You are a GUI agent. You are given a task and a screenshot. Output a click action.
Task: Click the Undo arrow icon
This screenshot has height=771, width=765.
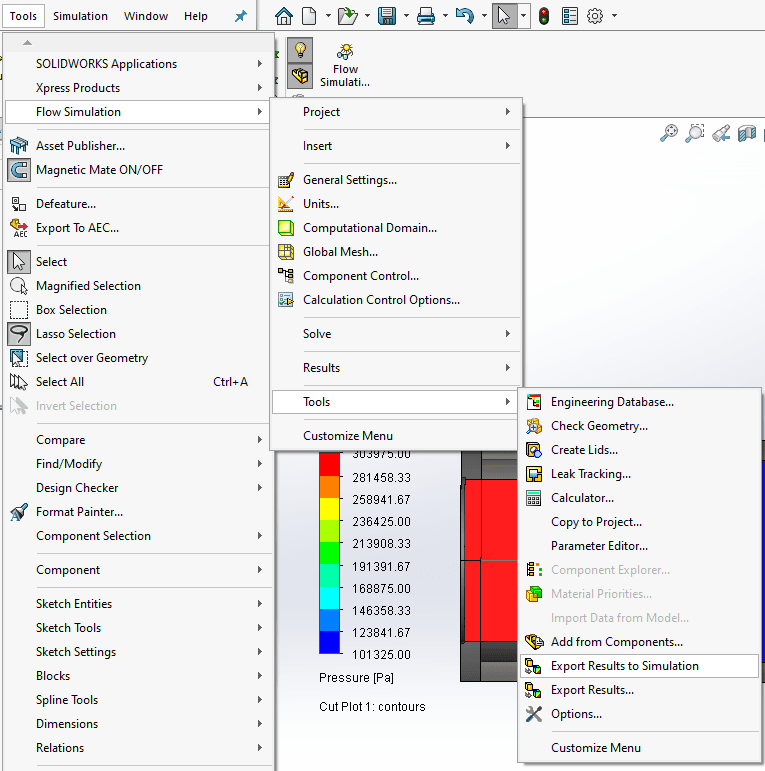coord(465,16)
